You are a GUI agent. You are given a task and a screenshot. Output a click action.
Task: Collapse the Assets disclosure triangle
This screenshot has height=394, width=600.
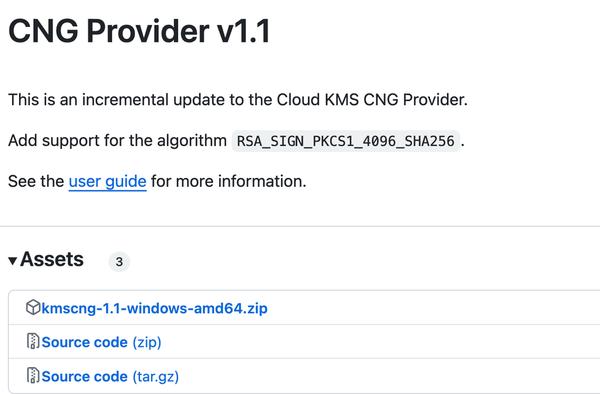(13, 261)
